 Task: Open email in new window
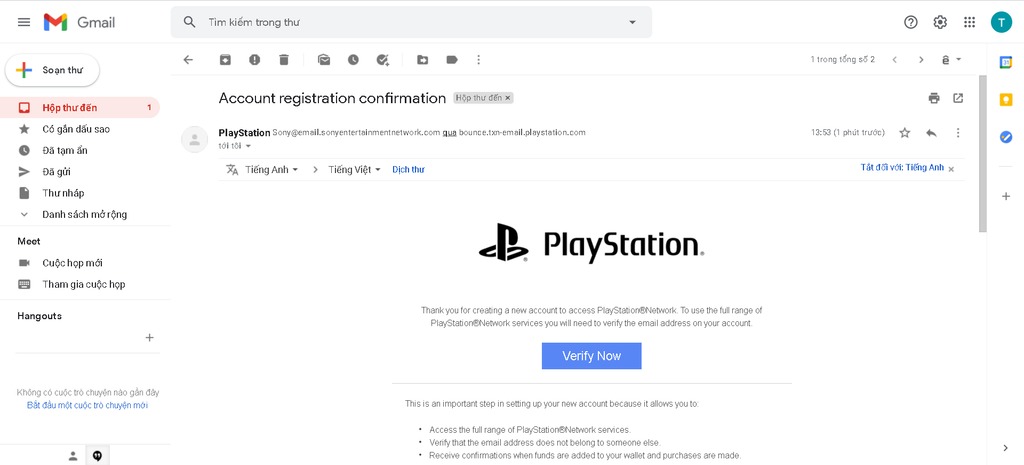pyautogui.click(x=958, y=98)
